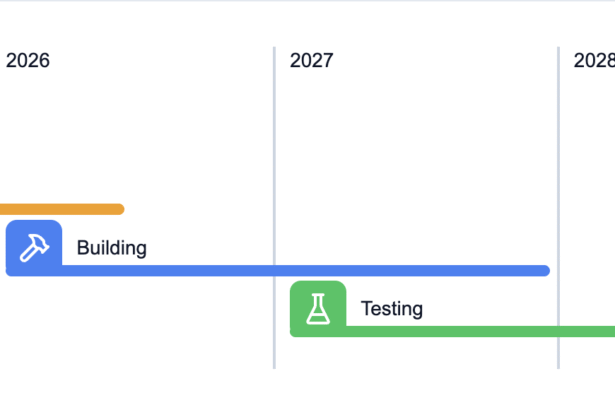Click the blue bar directly under the Building label

click(x=111, y=270)
